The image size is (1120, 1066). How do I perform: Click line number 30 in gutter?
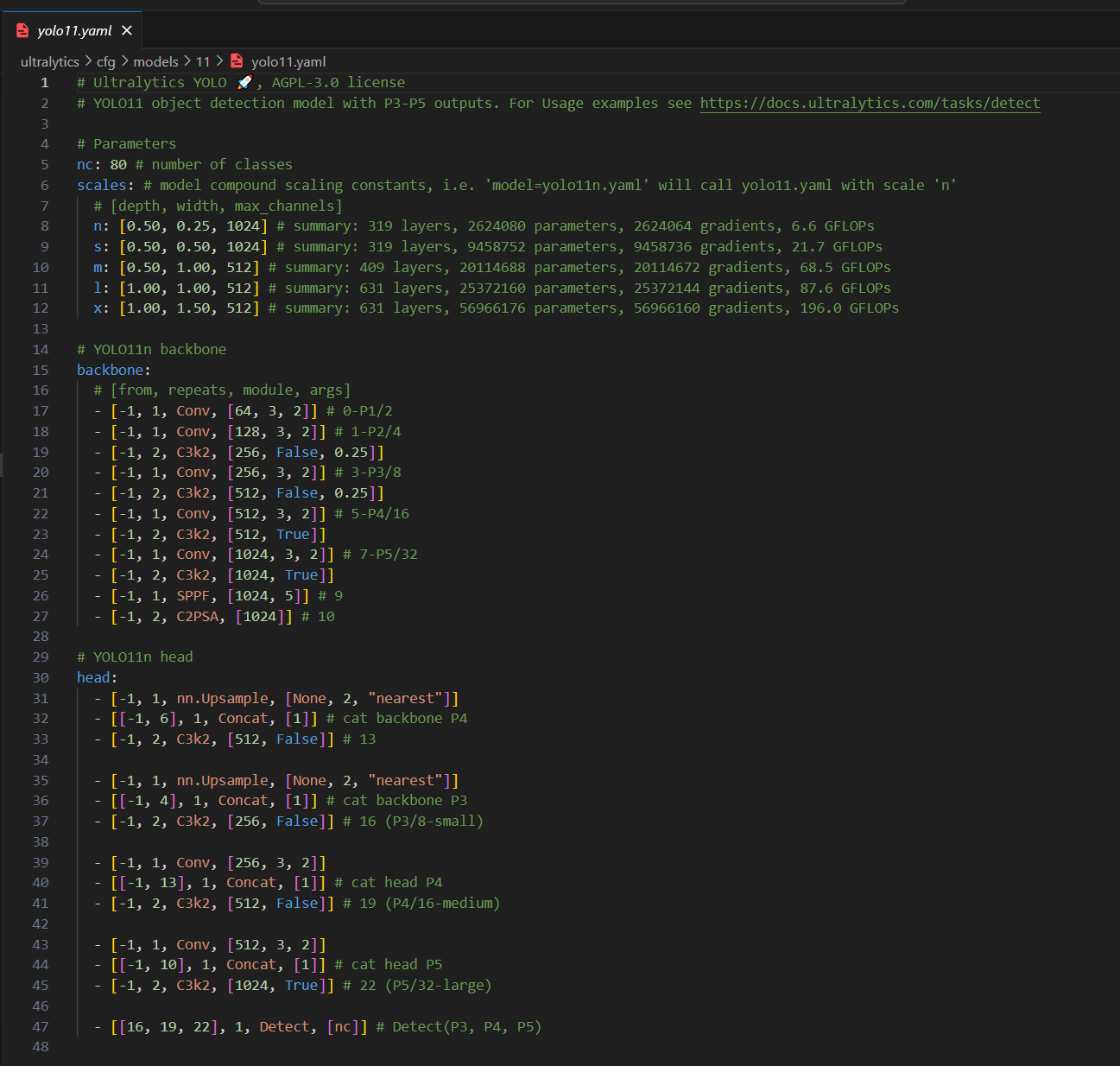pyautogui.click(x=41, y=678)
